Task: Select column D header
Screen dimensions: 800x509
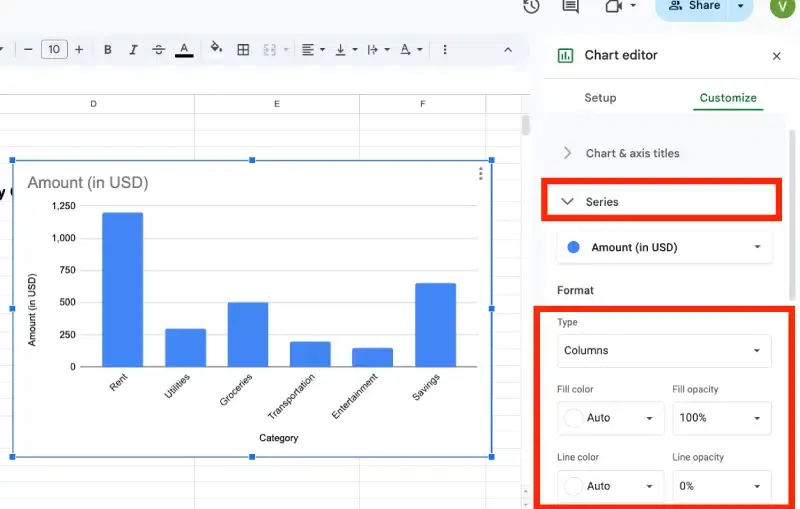Action: [x=93, y=104]
